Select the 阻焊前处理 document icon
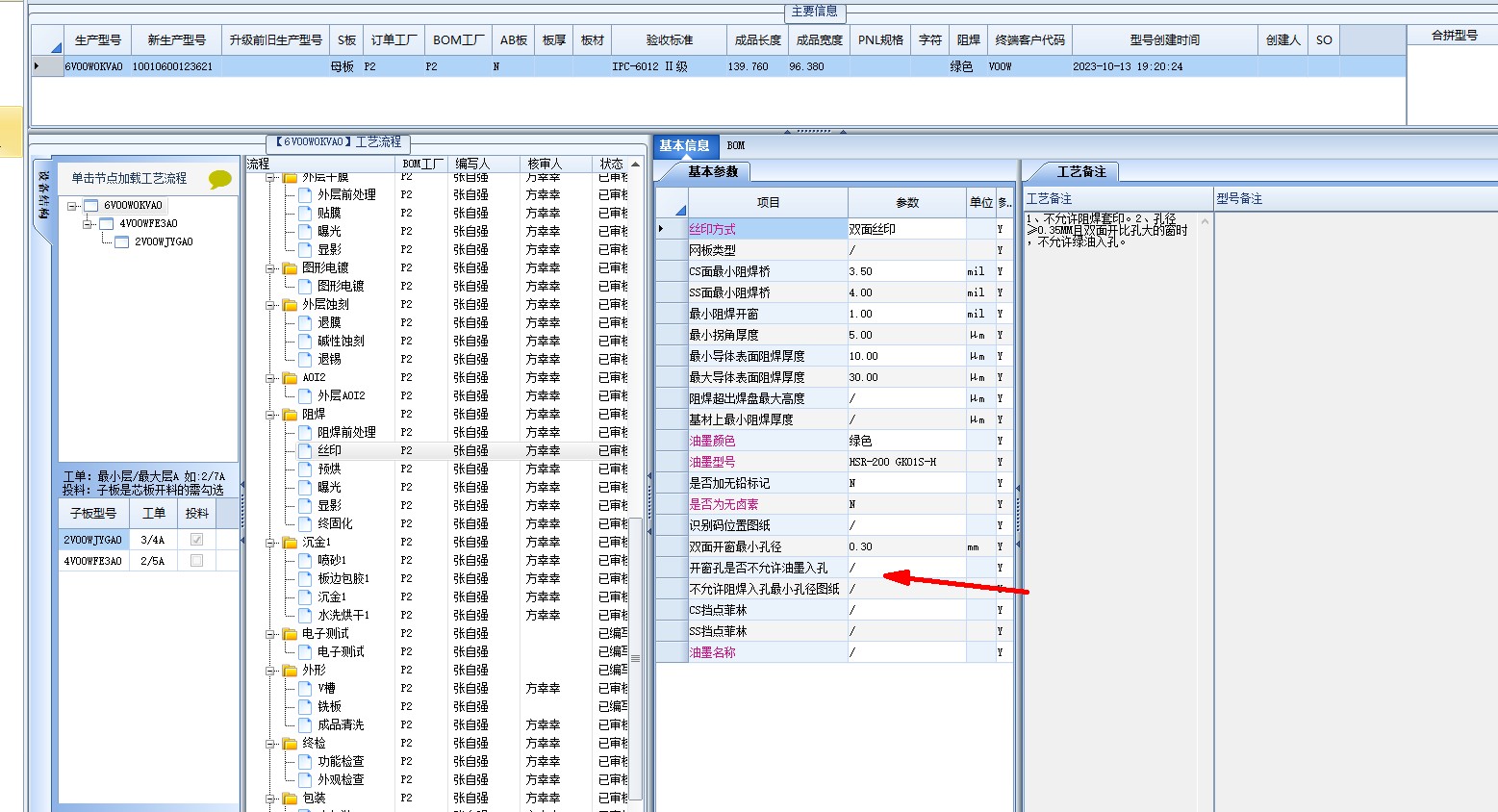1498x812 pixels. (x=305, y=432)
